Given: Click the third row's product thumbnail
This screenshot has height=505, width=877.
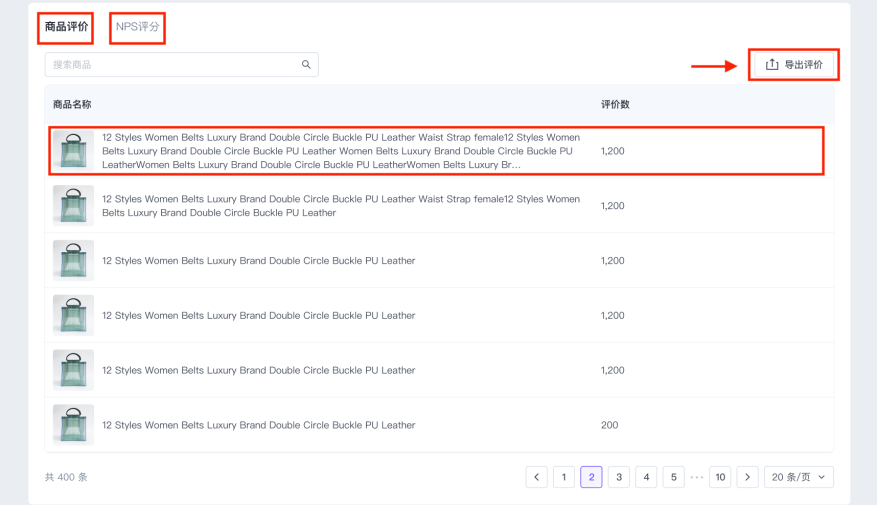Looking at the screenshot, I should pos(73,261).
